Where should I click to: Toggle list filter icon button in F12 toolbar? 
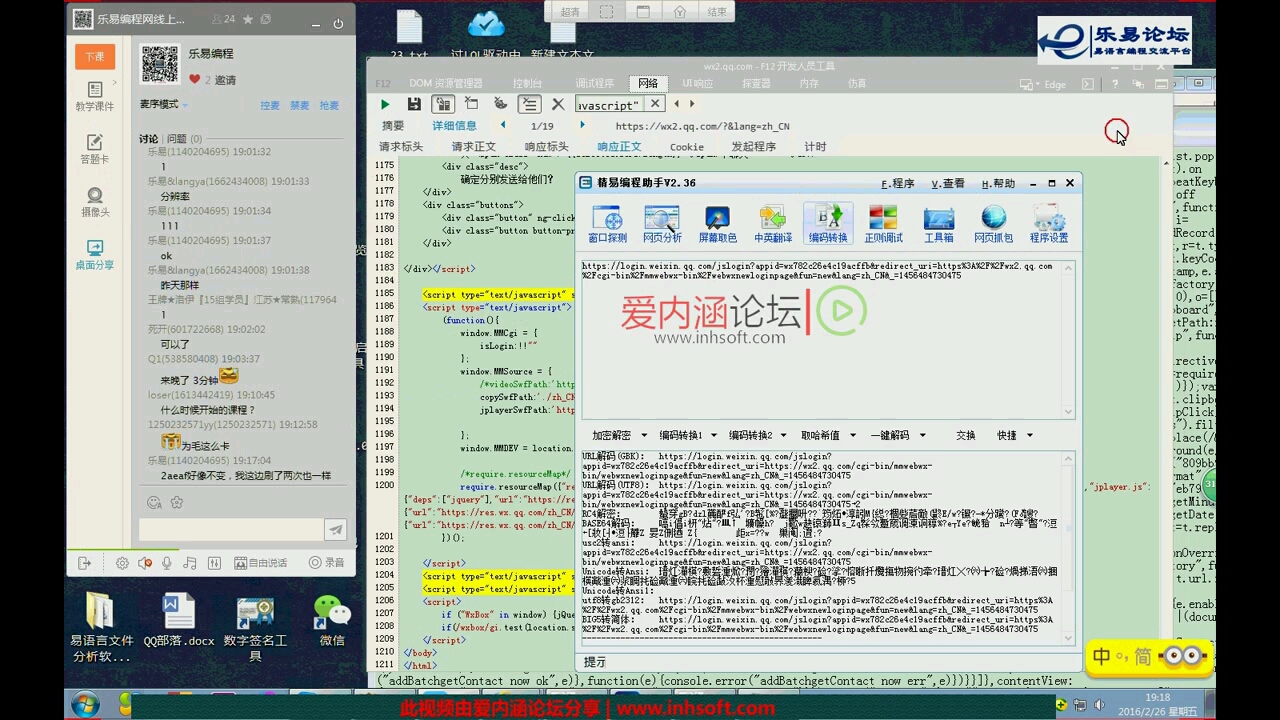529,104
